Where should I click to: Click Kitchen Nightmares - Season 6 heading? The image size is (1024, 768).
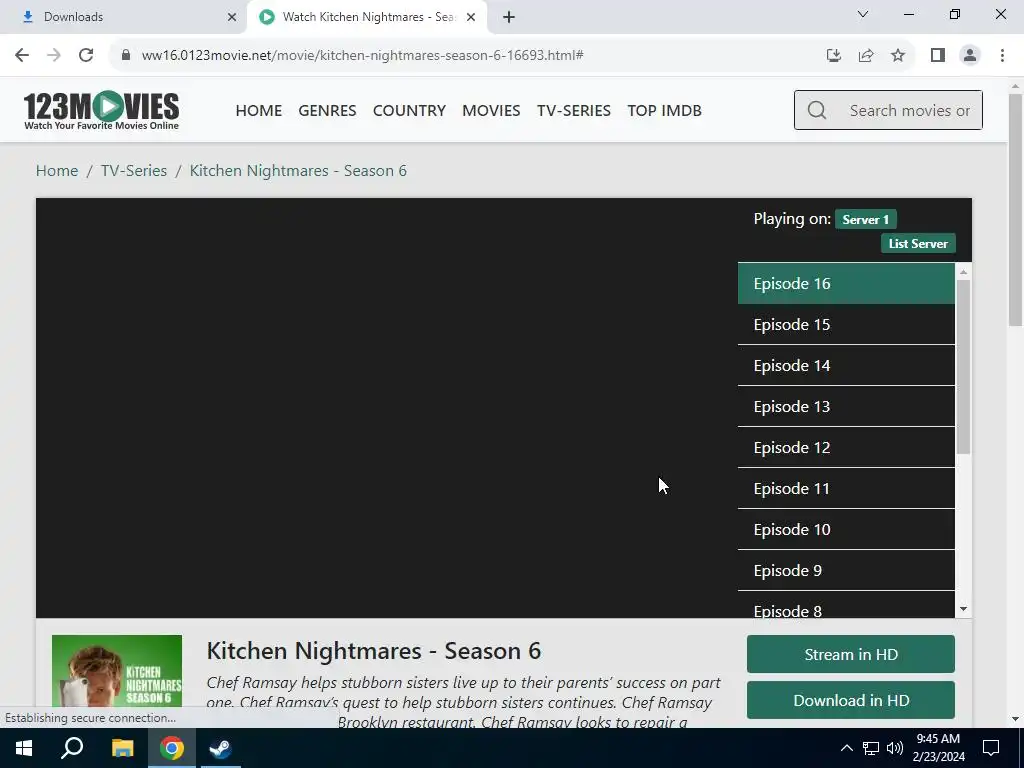(374, 651)
